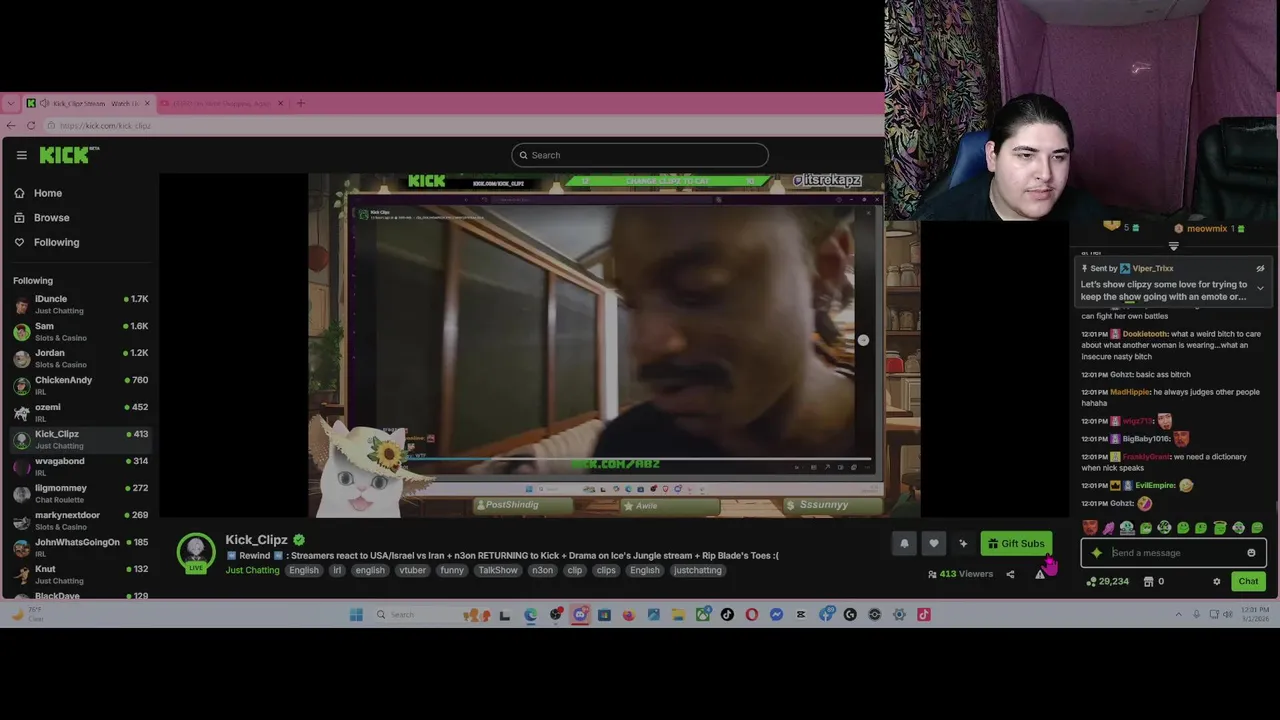Open wvagabond channel in Following list
The image size is (1280, 720).
coord(80,466)
